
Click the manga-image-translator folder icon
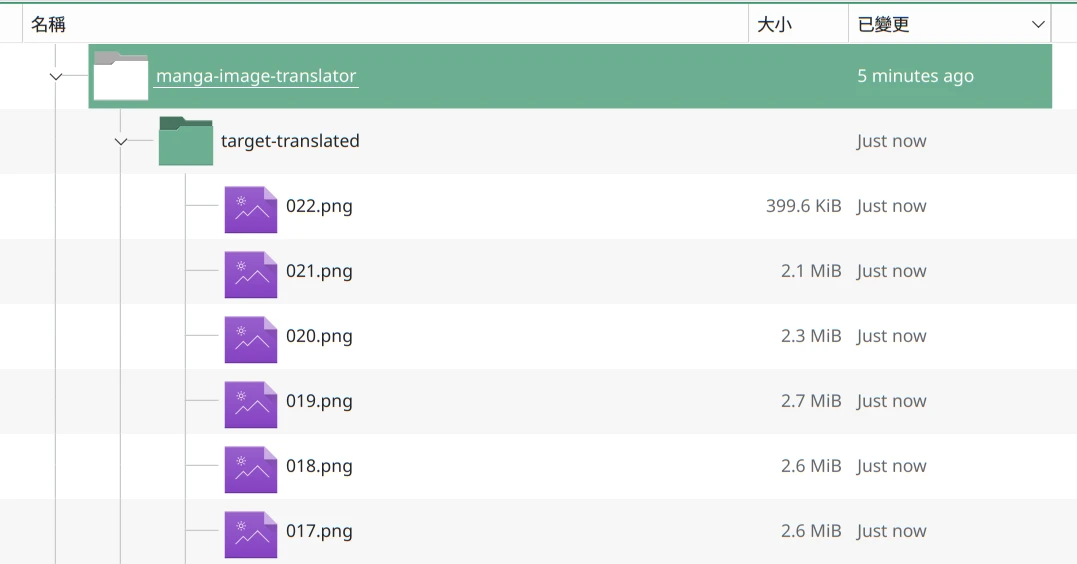point(121,77)
